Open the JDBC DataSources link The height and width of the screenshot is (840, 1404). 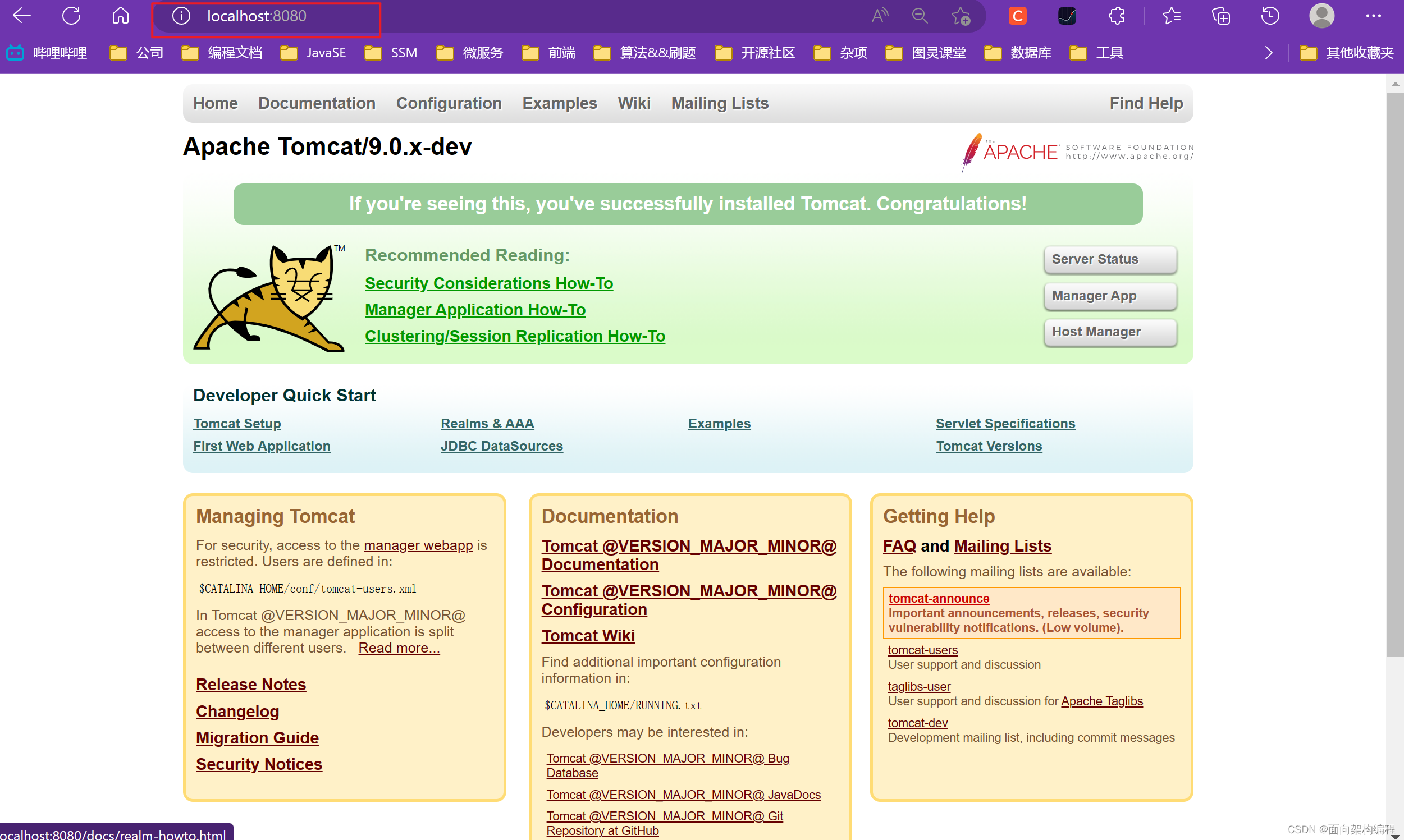(x=502, y=446)
